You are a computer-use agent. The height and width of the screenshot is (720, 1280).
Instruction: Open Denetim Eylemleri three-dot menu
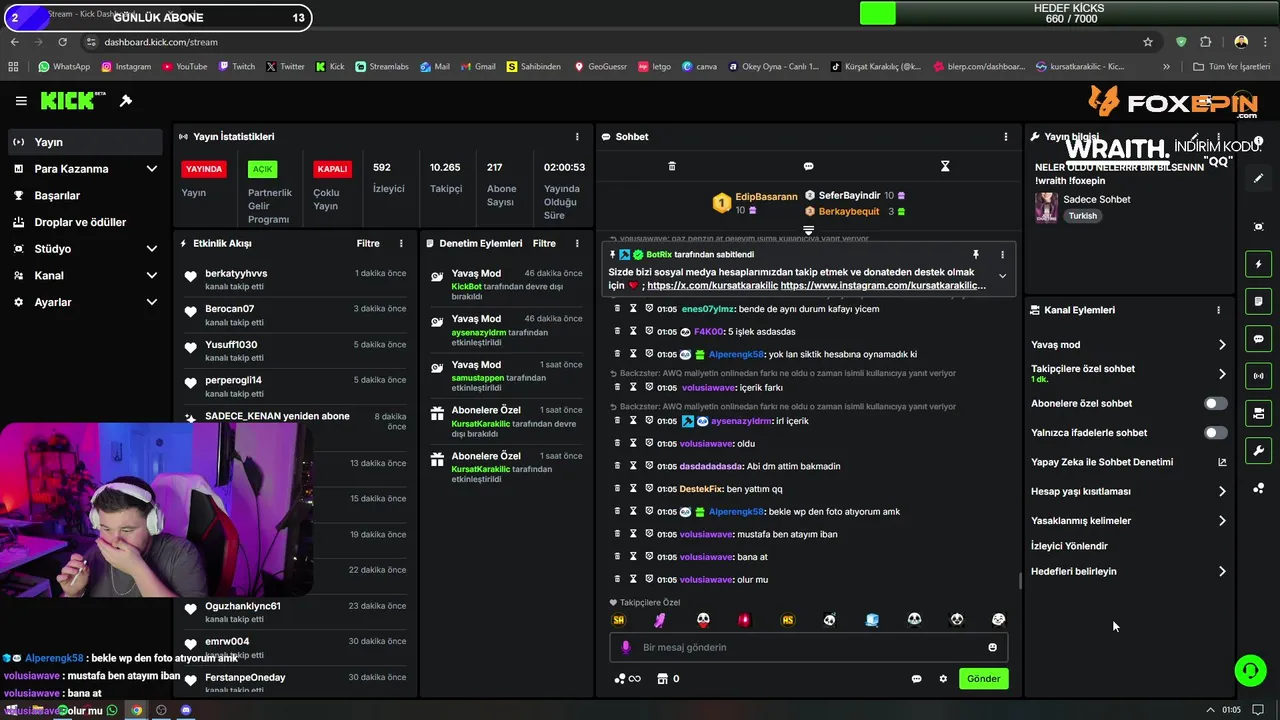point(577,243)
